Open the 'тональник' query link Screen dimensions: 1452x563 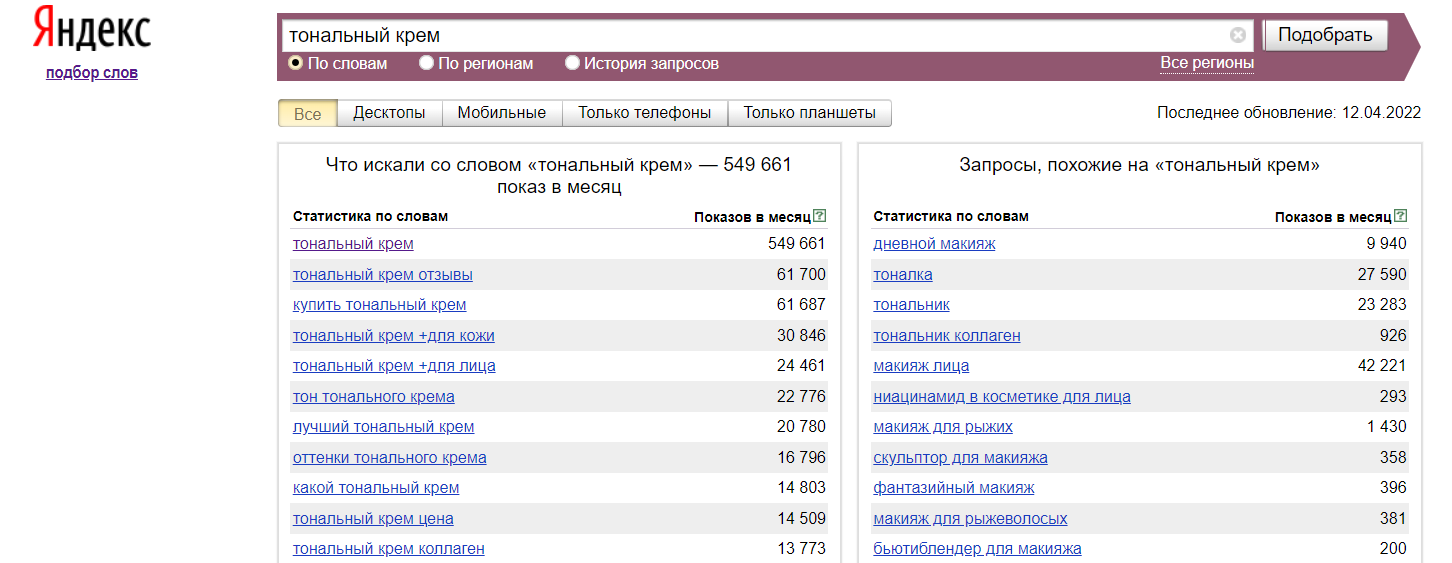[x=911, y=305]
